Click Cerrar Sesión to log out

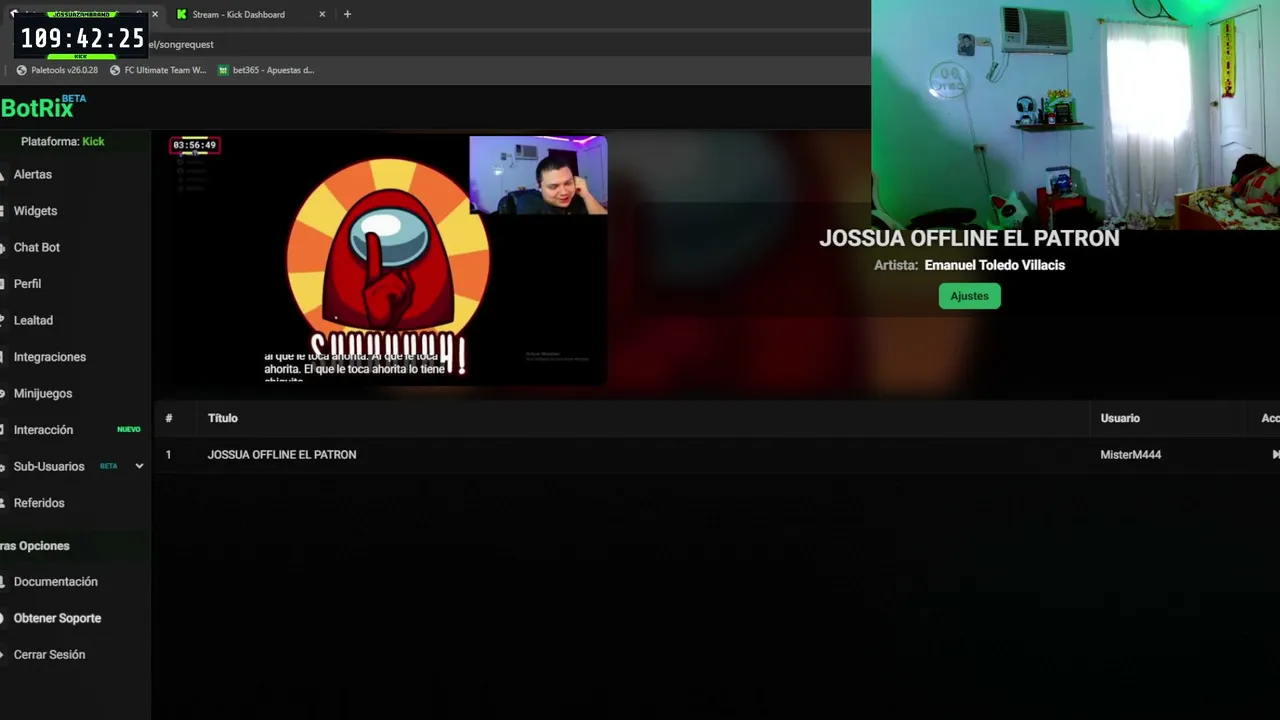49,654
